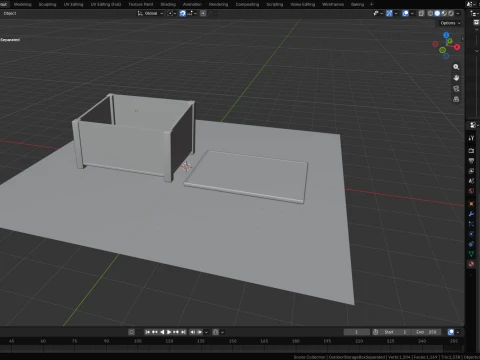Open the Particles properties tab icon
The image size is (480, 360).
471,224
